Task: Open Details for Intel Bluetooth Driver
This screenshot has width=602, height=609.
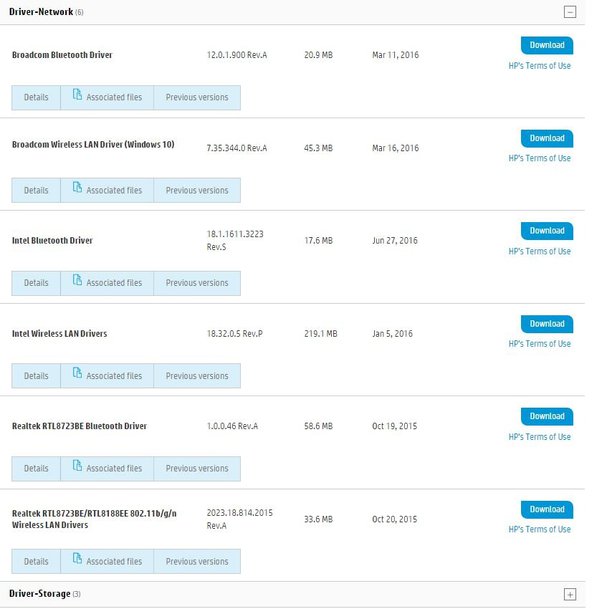Action: coord(36,283)
